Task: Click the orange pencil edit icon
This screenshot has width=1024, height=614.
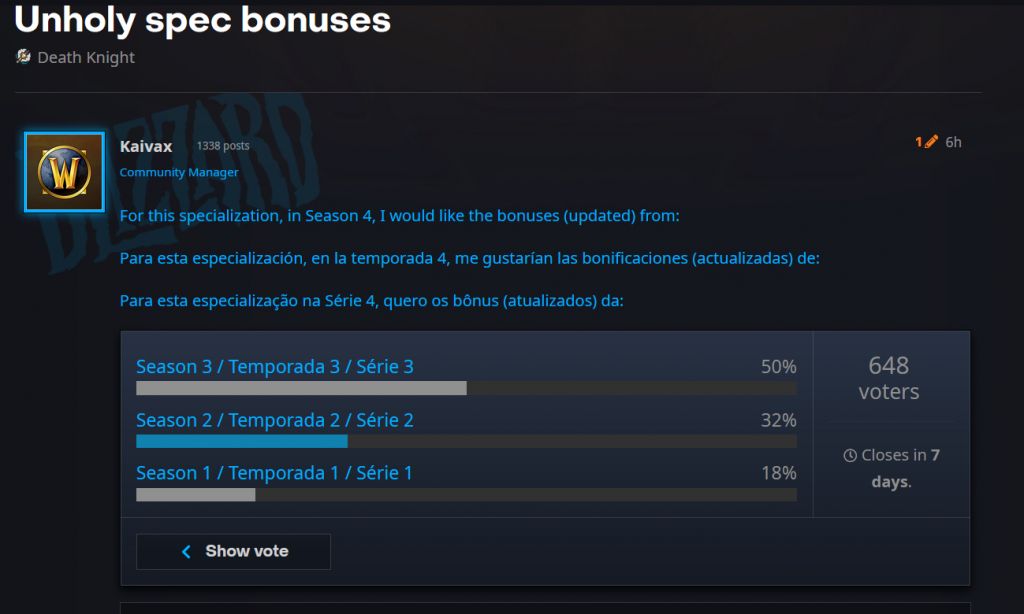Action: tap(931, 142)
